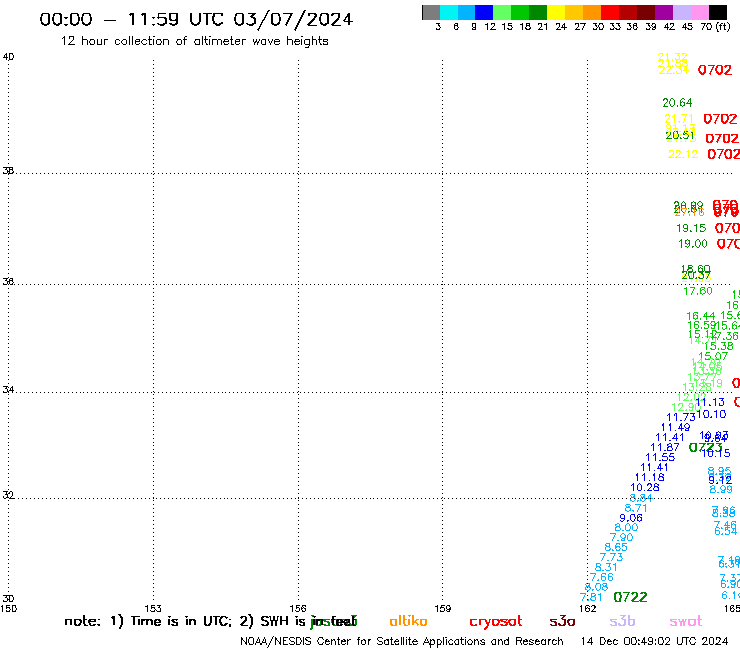Click the wave height value '19.15'
This screenshot has width=740, height=650.
[x=691, y=228]
